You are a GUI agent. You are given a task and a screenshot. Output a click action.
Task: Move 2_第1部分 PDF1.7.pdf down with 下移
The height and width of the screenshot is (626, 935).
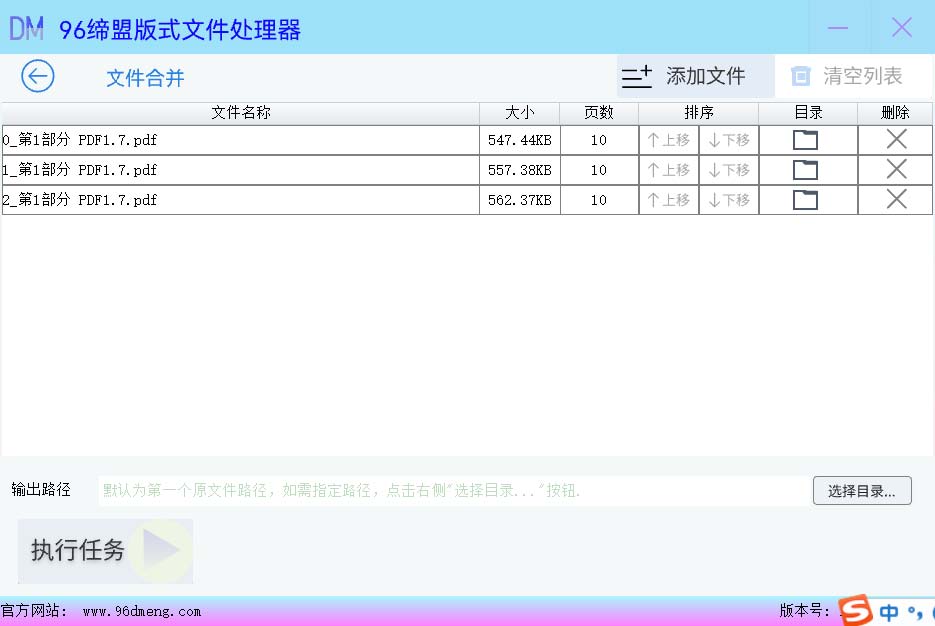[729, 200]
